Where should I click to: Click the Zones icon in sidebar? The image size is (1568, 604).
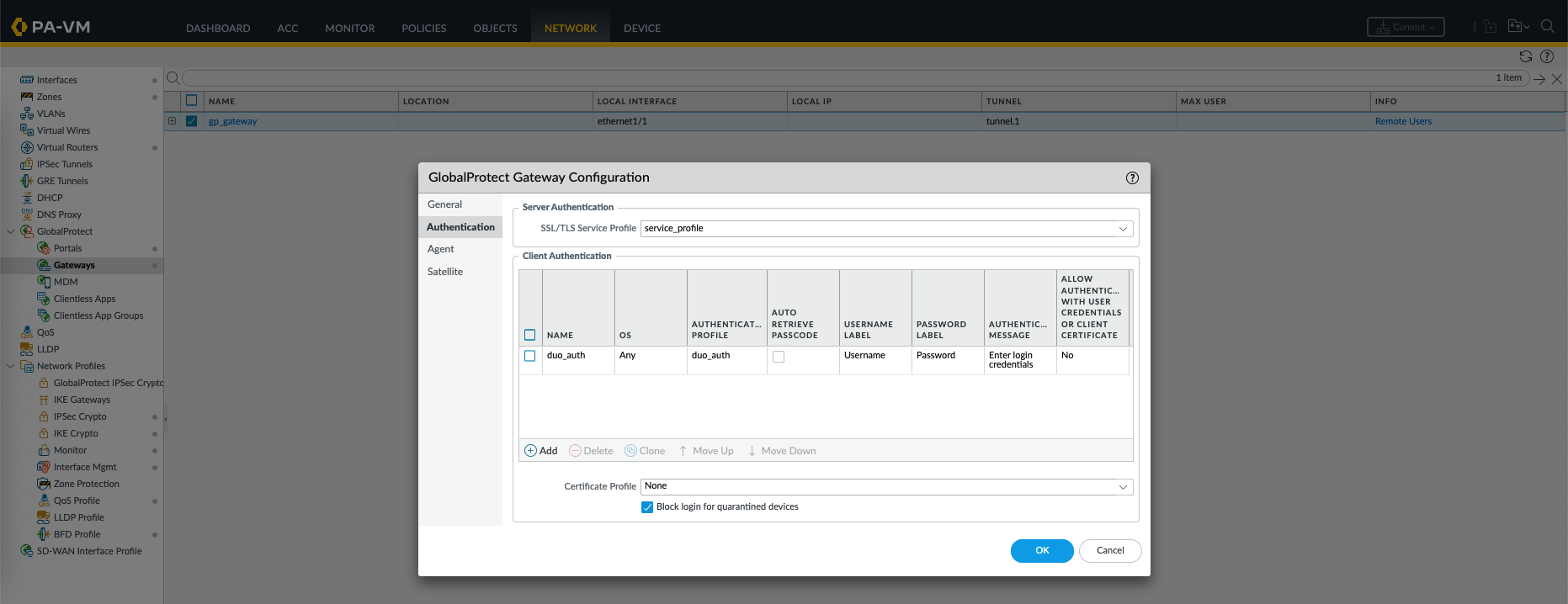27,97
